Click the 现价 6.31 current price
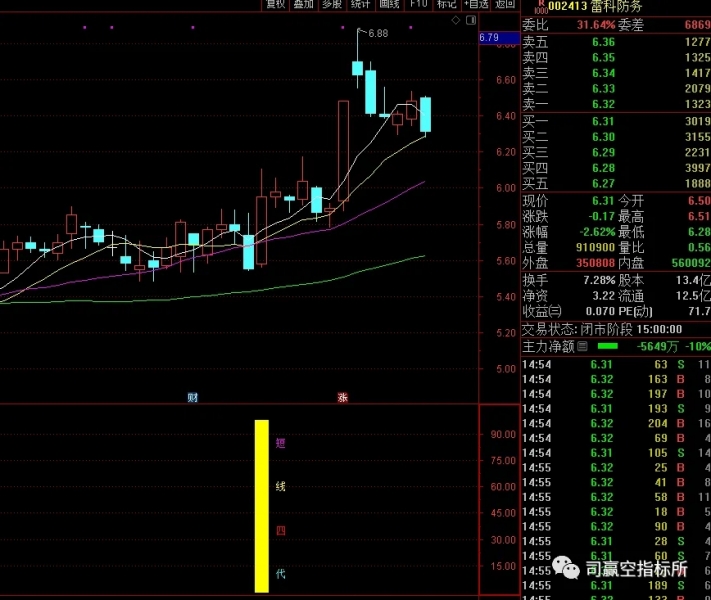The image size is (711, 600). [x=603, y=200]
